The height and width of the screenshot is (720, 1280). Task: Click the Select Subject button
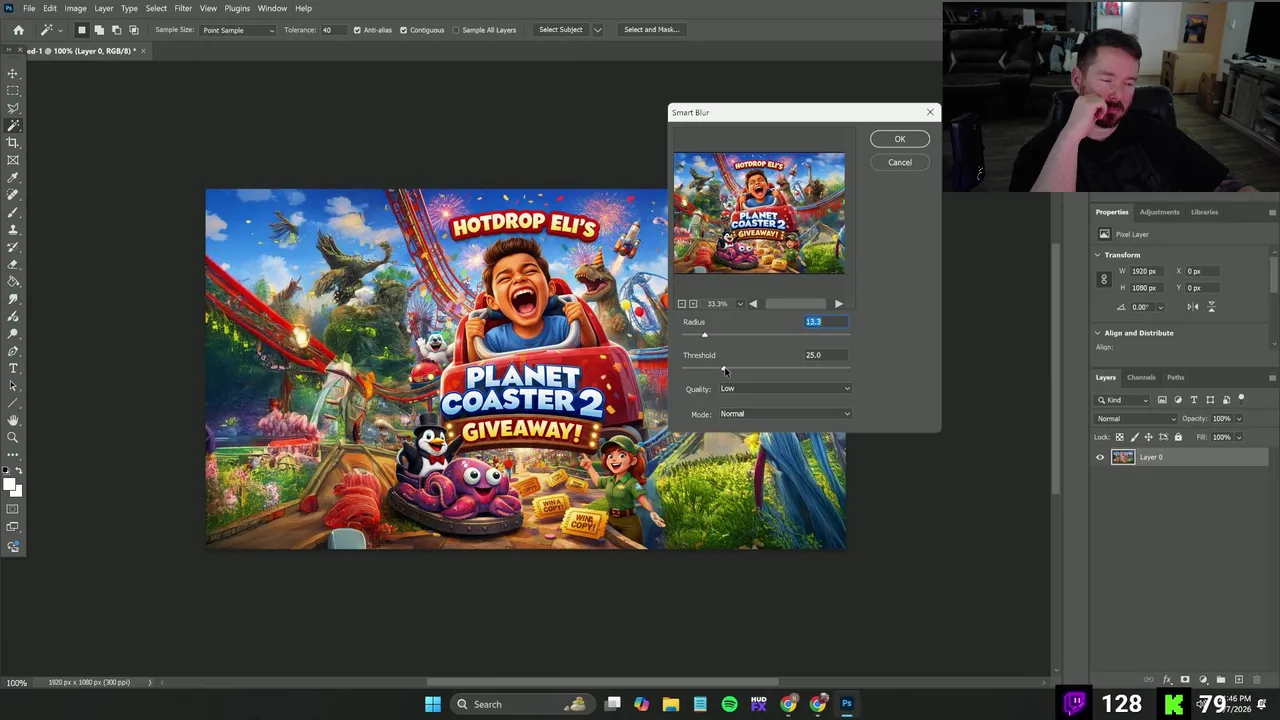[560, 30]
